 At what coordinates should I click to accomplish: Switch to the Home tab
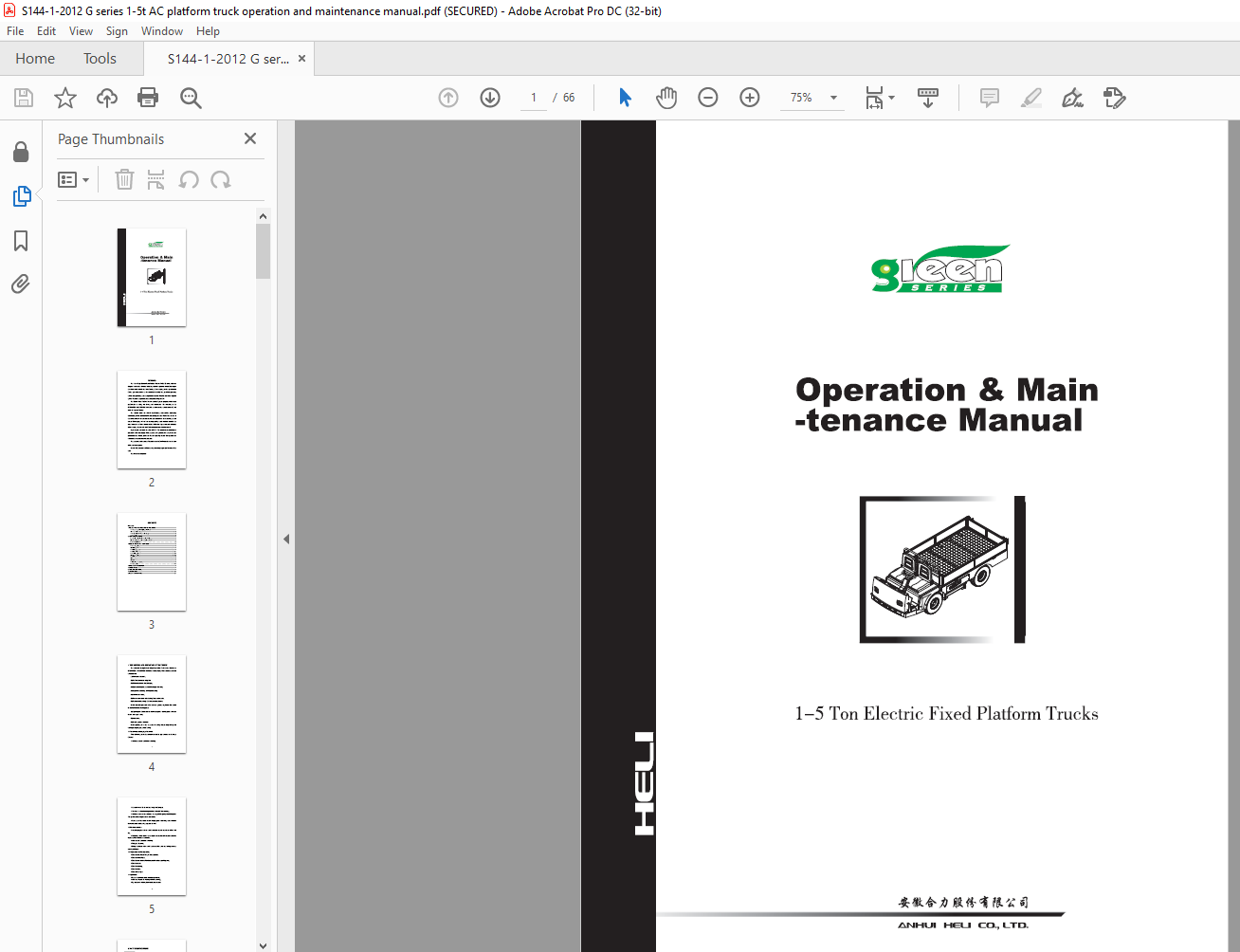35,59
